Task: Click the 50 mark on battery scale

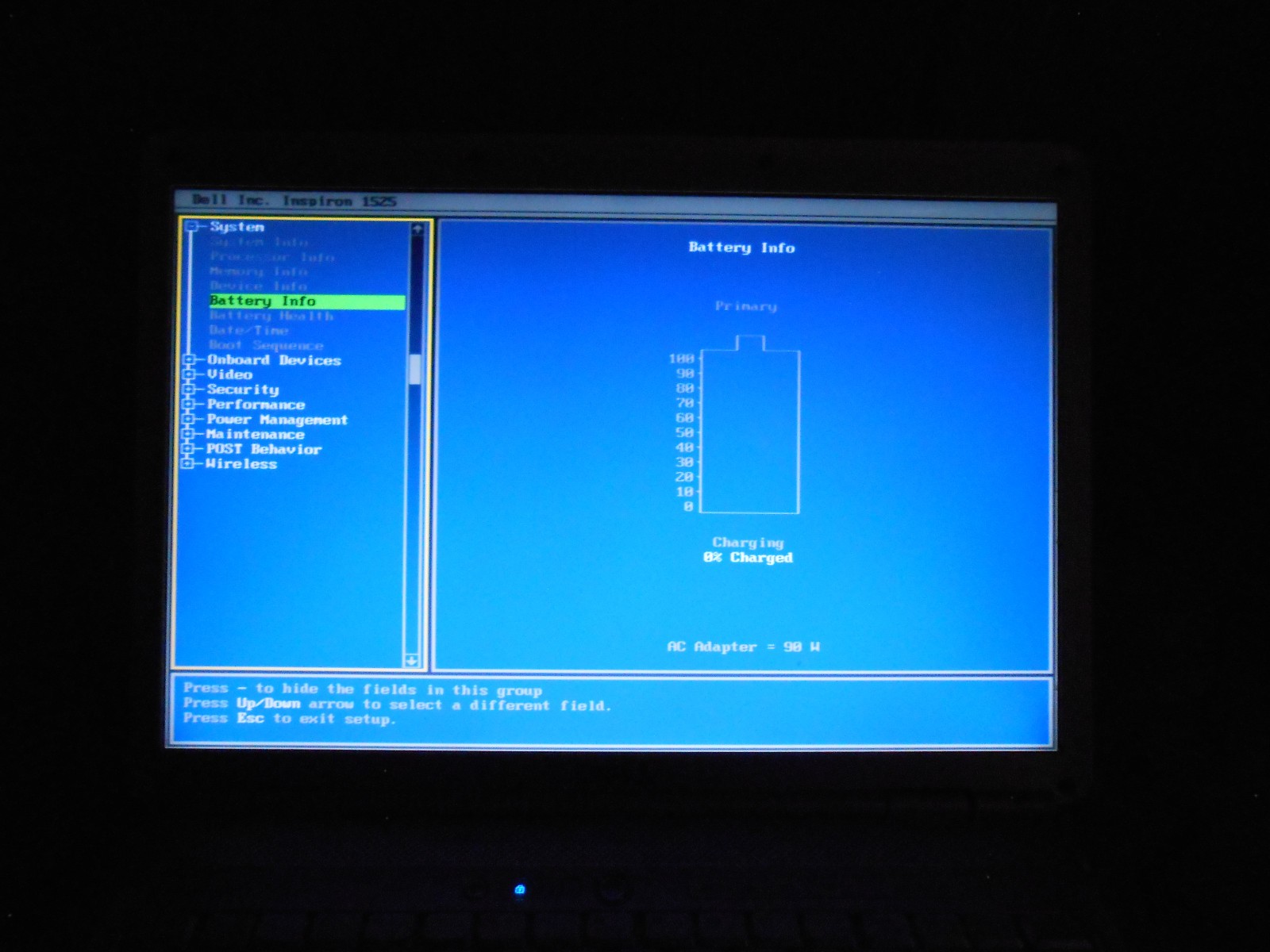Action: click(684, 432)
